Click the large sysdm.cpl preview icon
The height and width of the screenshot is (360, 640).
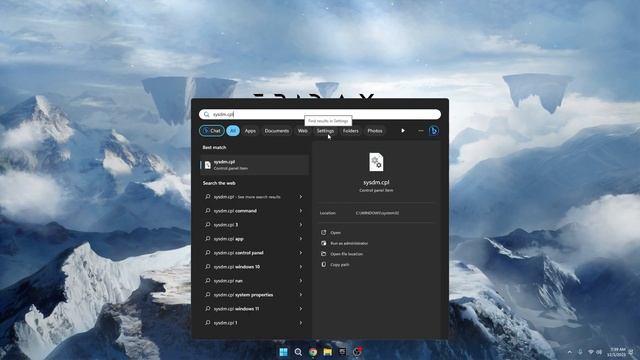(376, 162)
